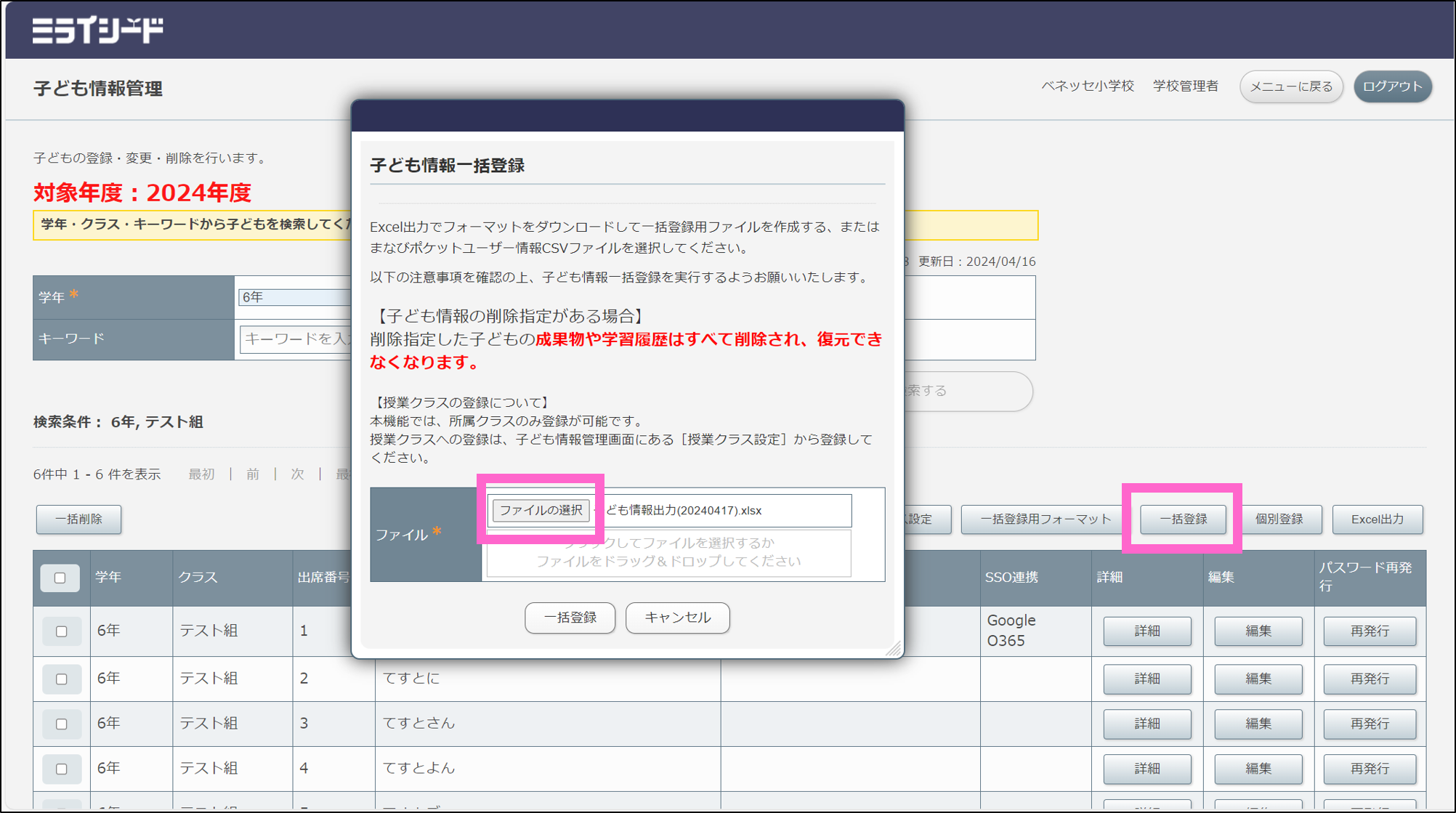Select the ファイルの選択 button in the dialog
This screenshot has height=813, width=1456.
541,510
